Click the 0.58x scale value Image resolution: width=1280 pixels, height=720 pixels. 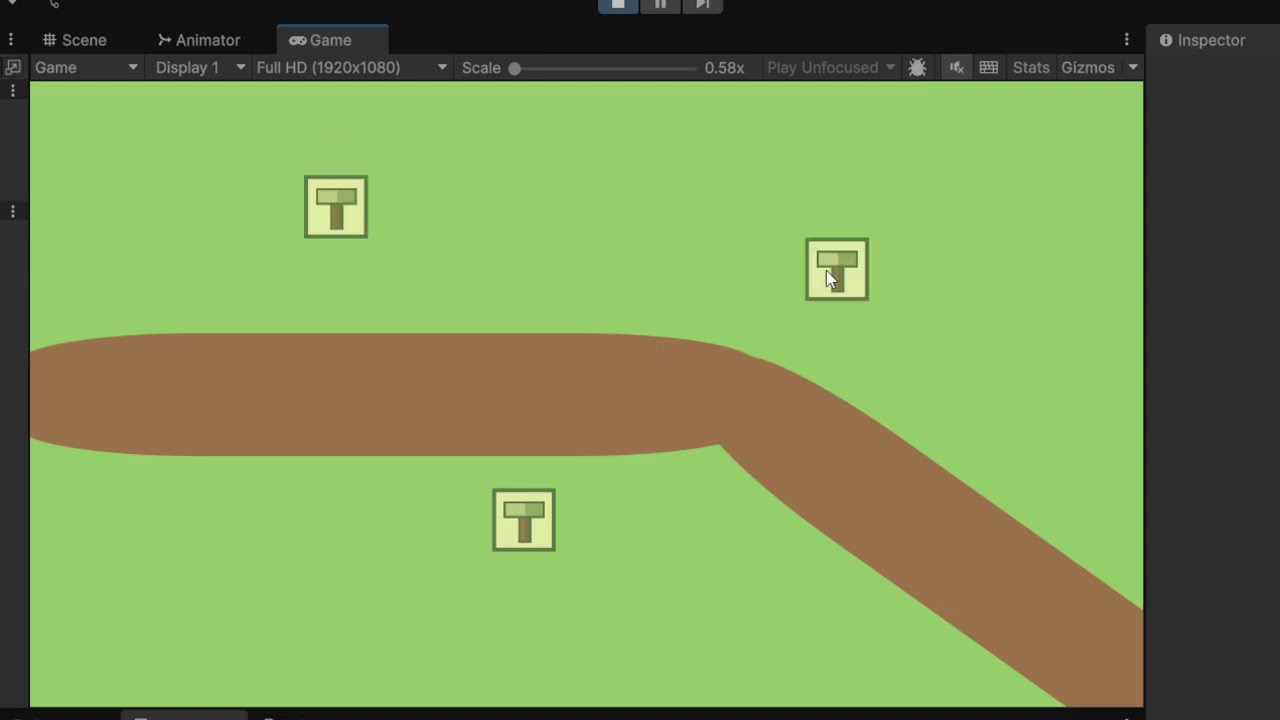724,67
